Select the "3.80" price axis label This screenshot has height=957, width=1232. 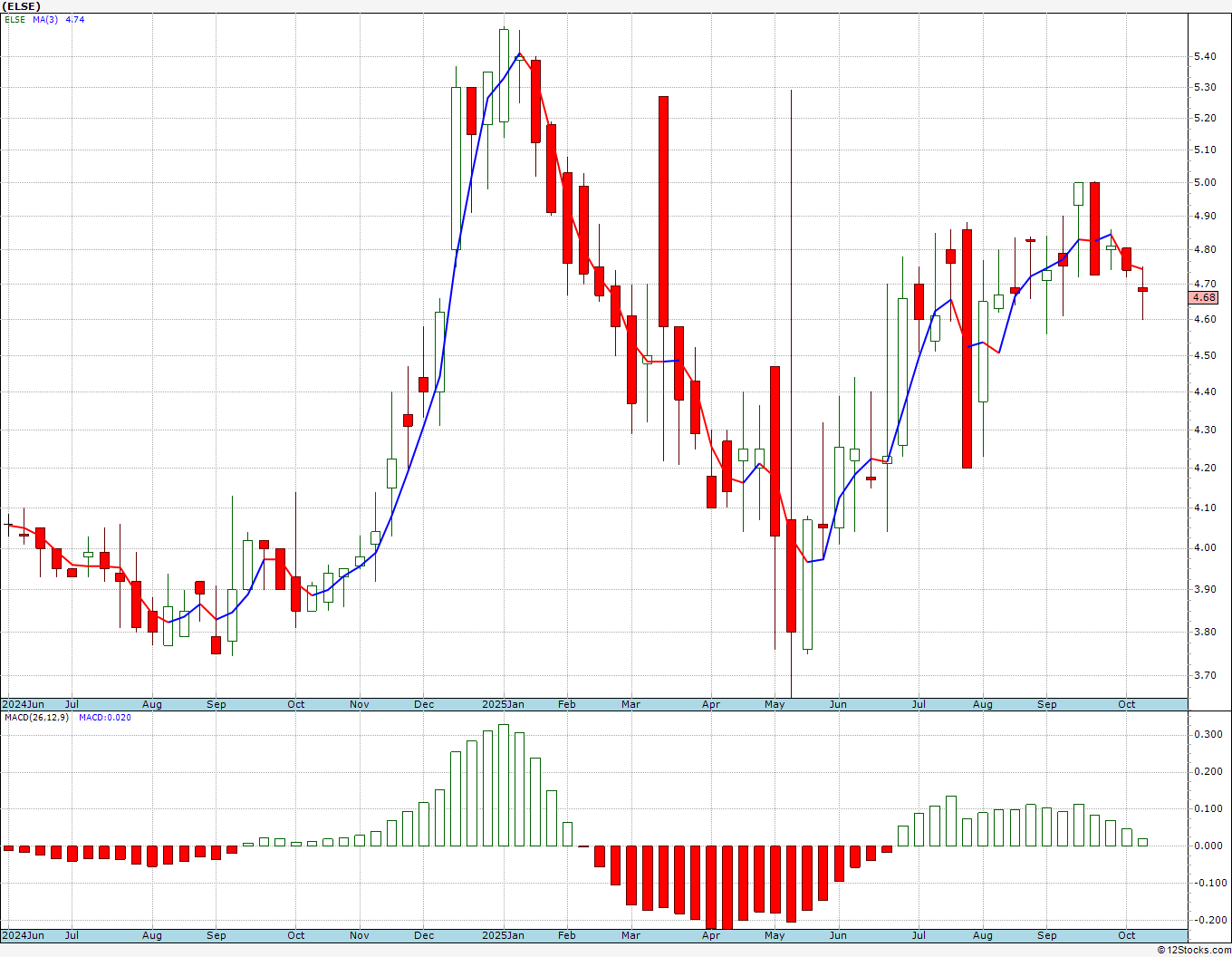(x=1205, y=632)
